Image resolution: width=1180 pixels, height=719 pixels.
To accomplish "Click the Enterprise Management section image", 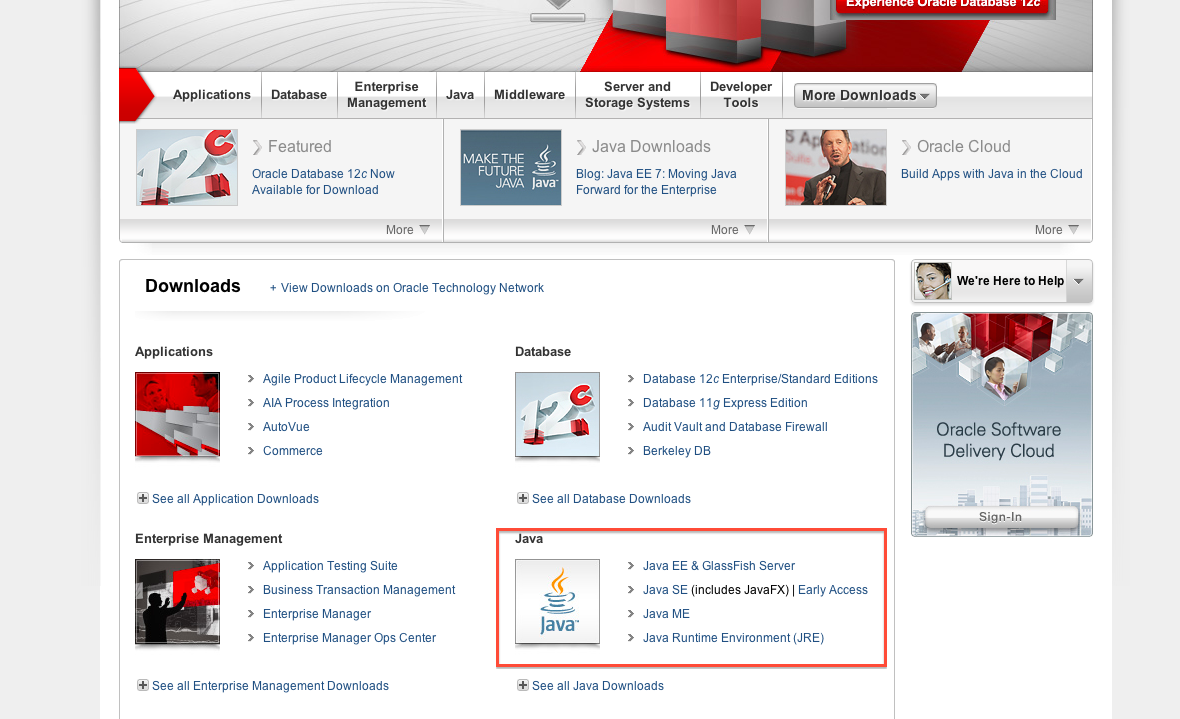I will click(178, 602).
